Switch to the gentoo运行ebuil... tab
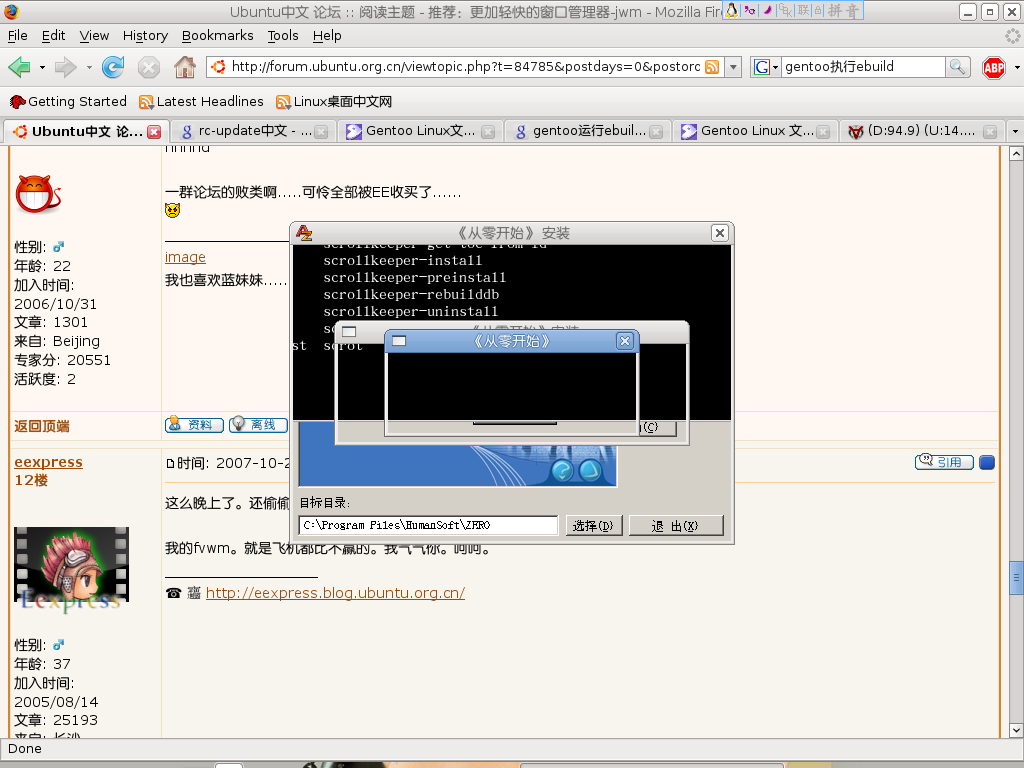 coord(588,131)
